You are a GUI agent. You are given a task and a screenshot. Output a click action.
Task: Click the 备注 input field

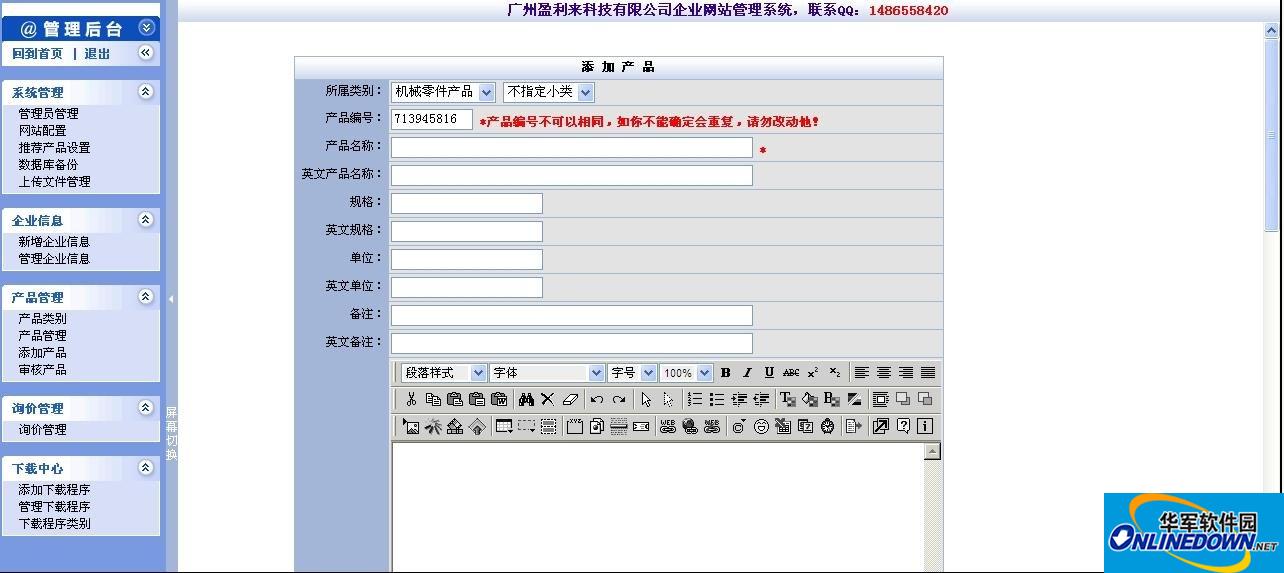point(571,315)
